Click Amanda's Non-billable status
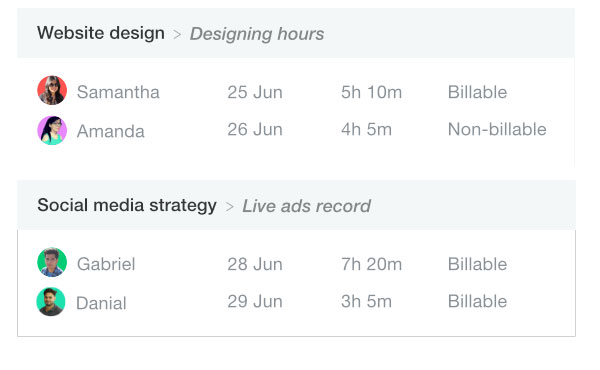The width and height of the screenshot is (600, 370). [x=497, y=129]
